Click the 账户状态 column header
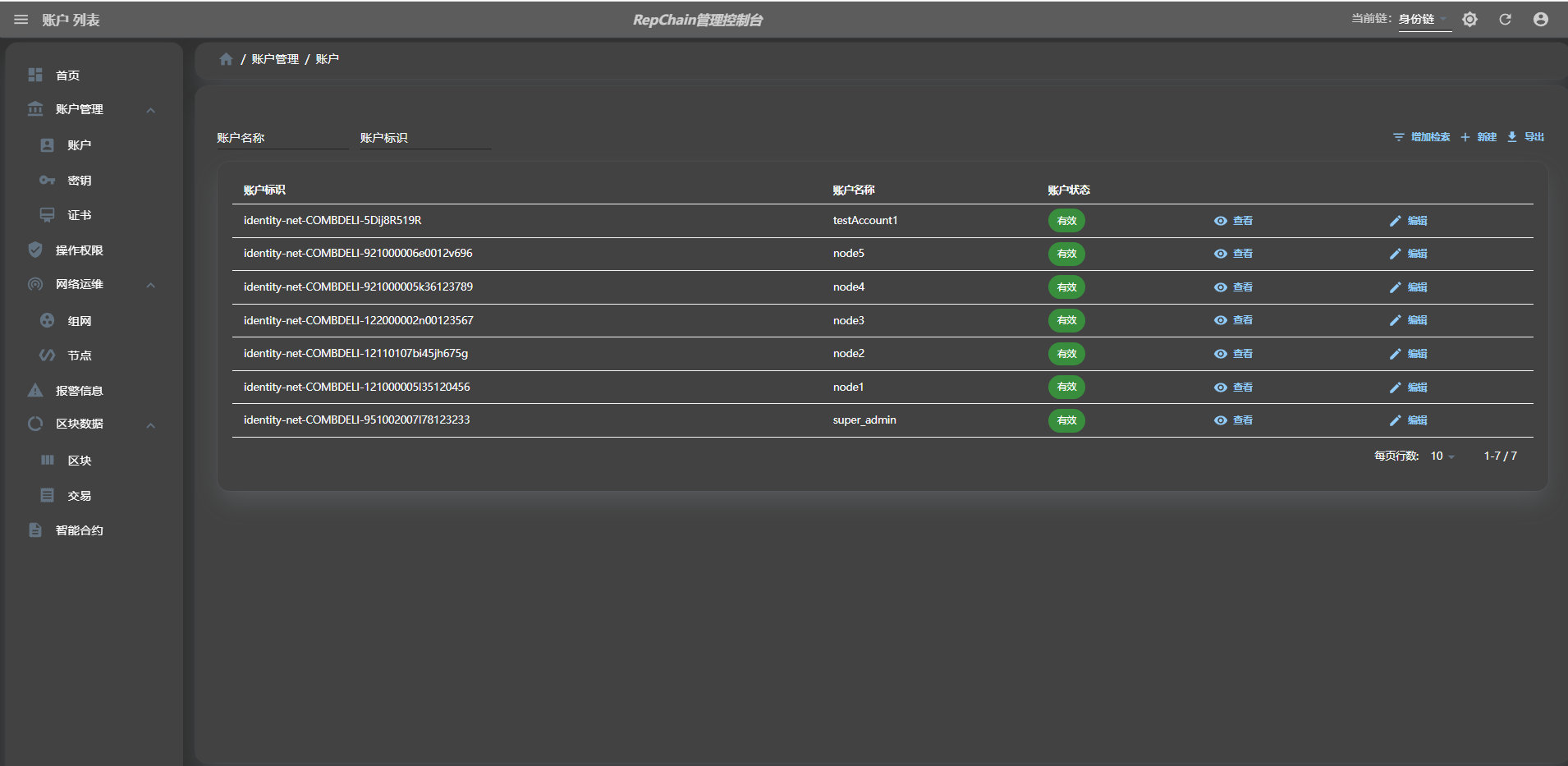Screen dimensions: 1568x766 tap(1069, 190)
